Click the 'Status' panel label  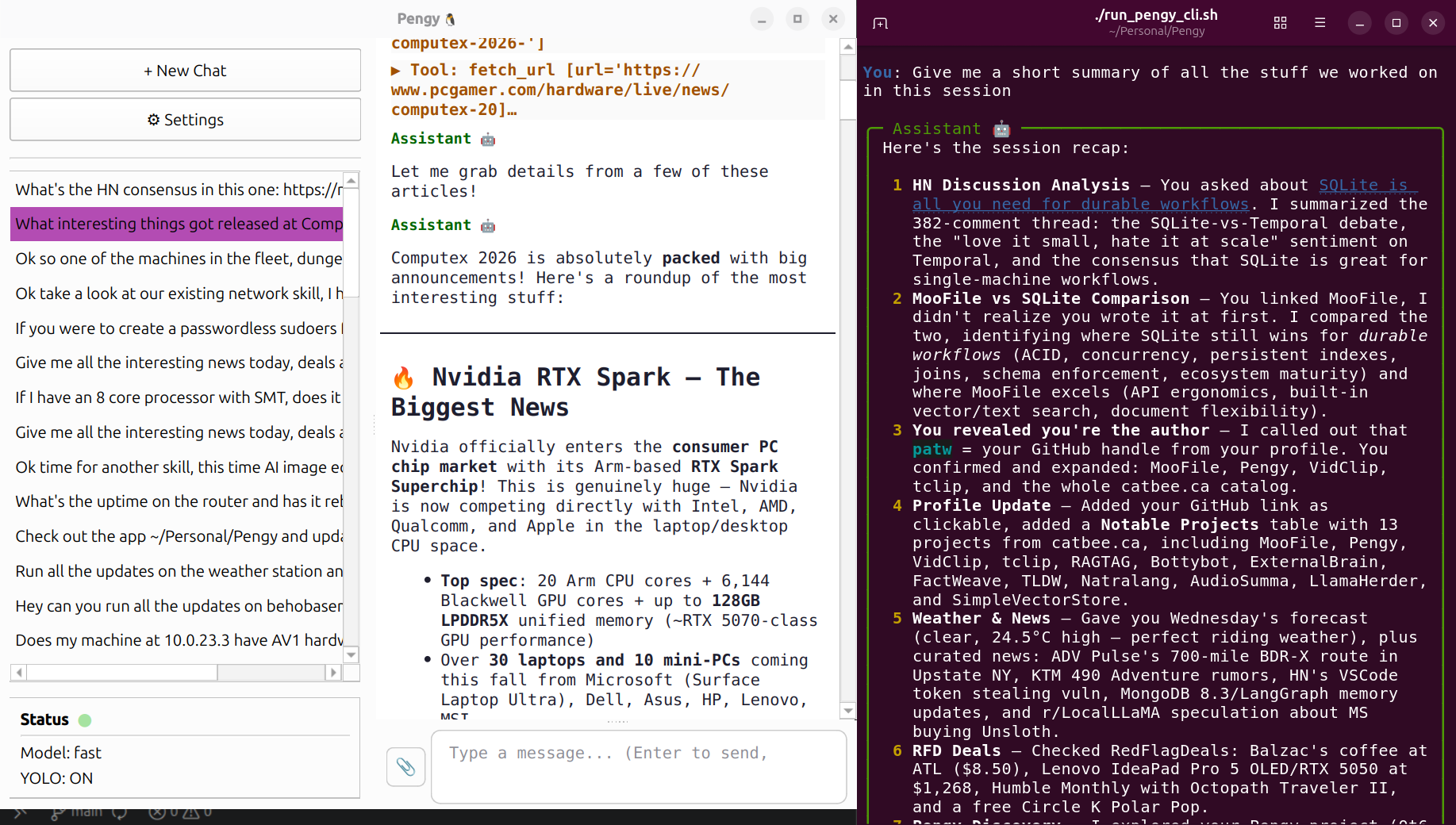pyautogui.click(x=44, y=719)
